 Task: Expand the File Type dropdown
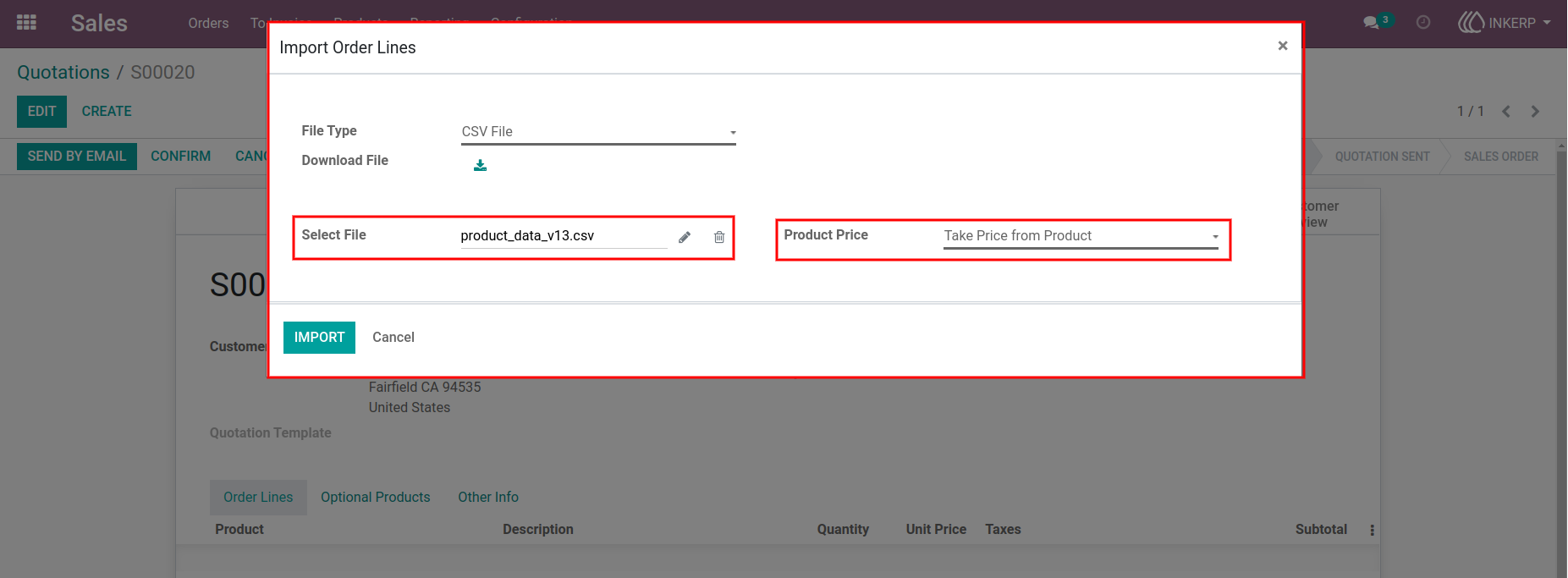tap(598, 132)
